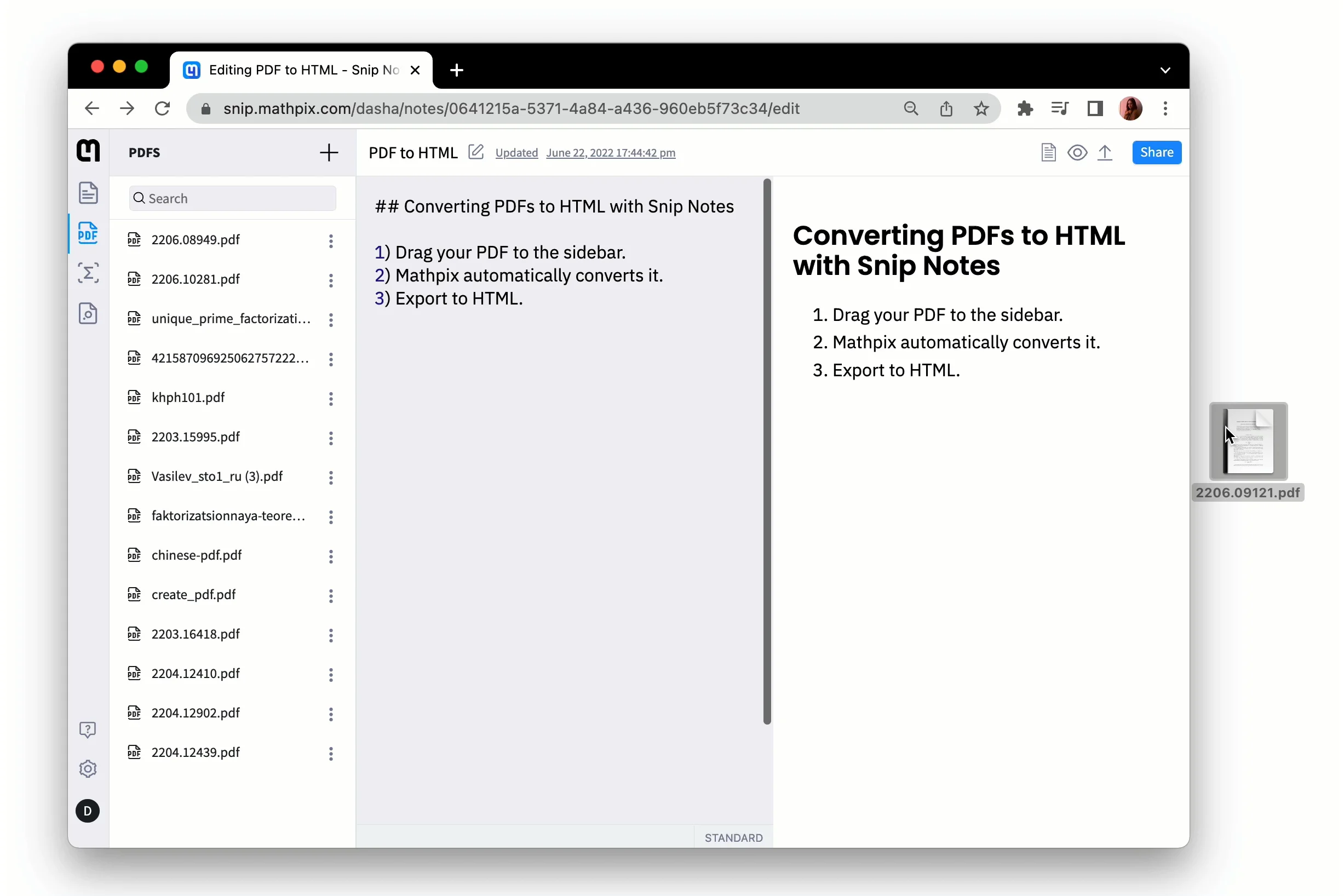1344x896 pixels.
Task: Add new PDF with plus icon
Action: (x=329, y=153)
